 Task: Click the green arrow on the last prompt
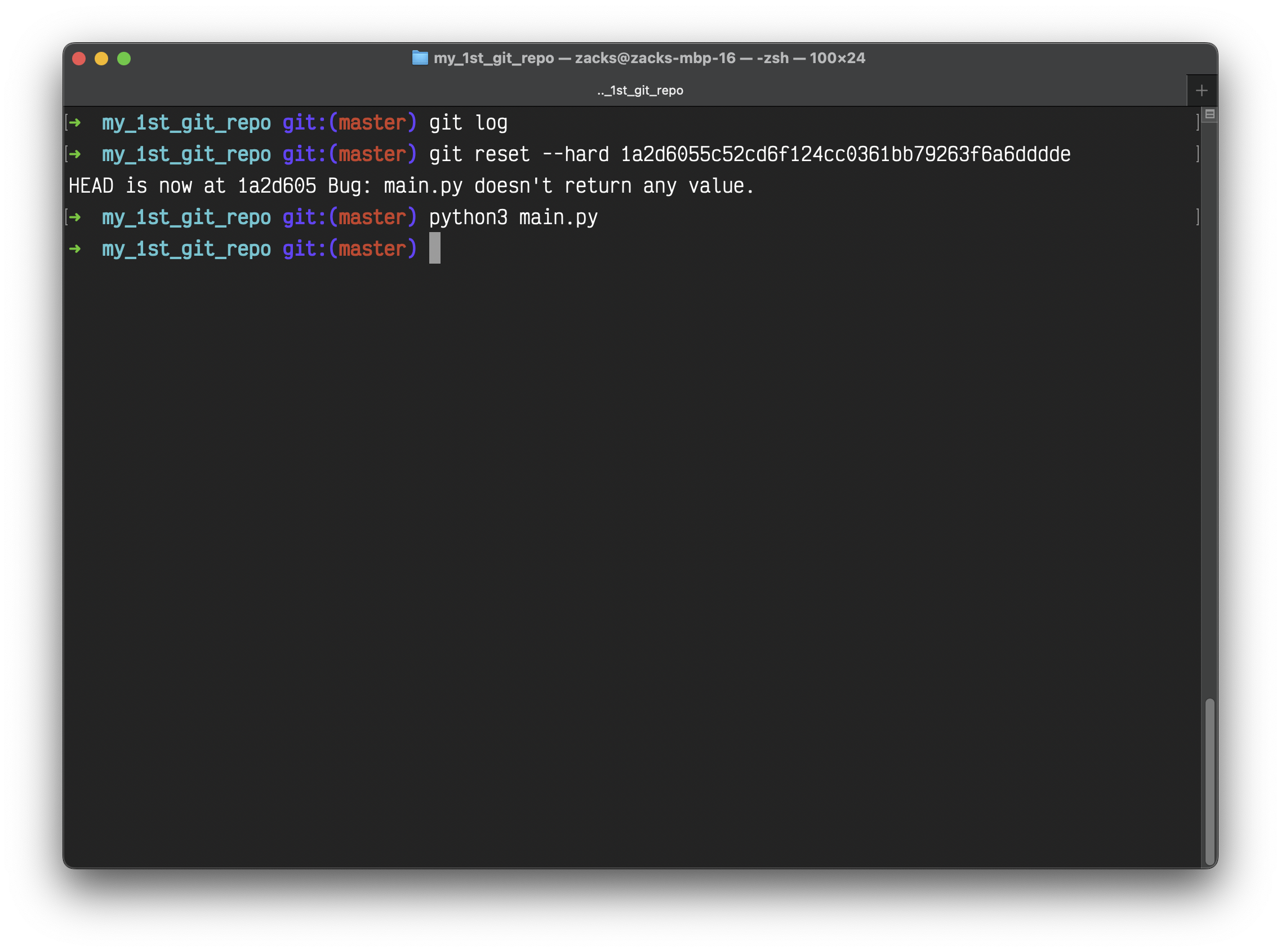point(75,249)
